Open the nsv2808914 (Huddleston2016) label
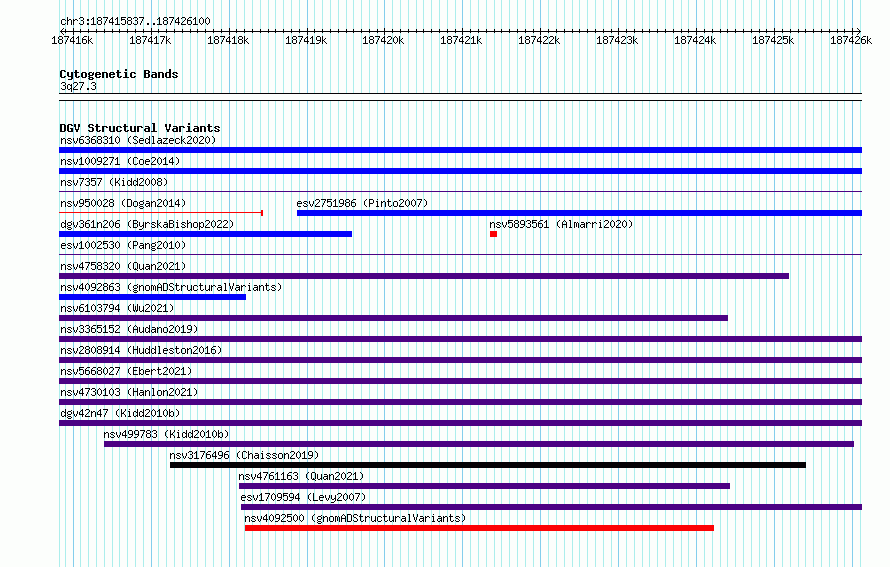 point(141,350)
